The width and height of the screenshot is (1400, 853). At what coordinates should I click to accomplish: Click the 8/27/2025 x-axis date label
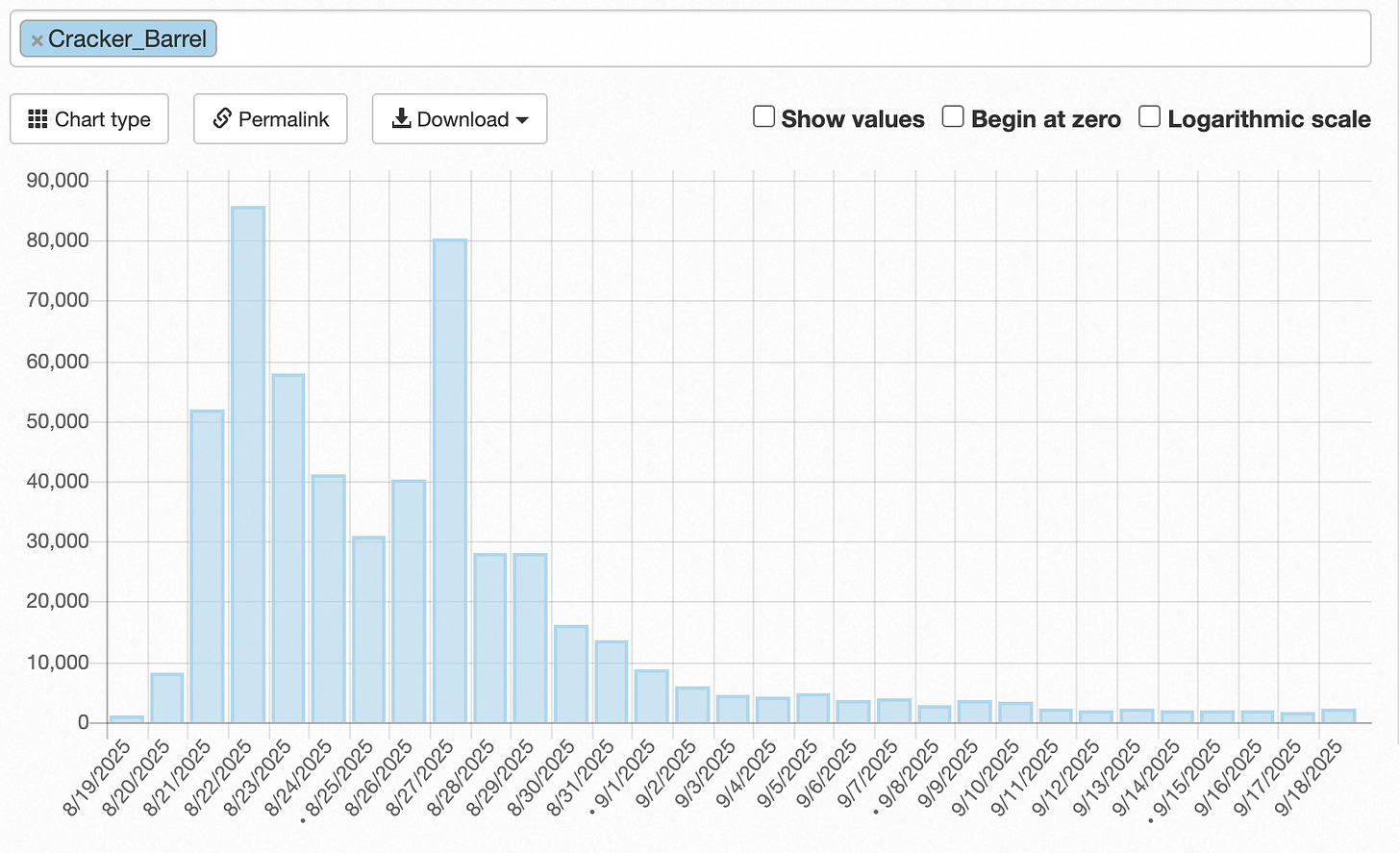point(419,779)
